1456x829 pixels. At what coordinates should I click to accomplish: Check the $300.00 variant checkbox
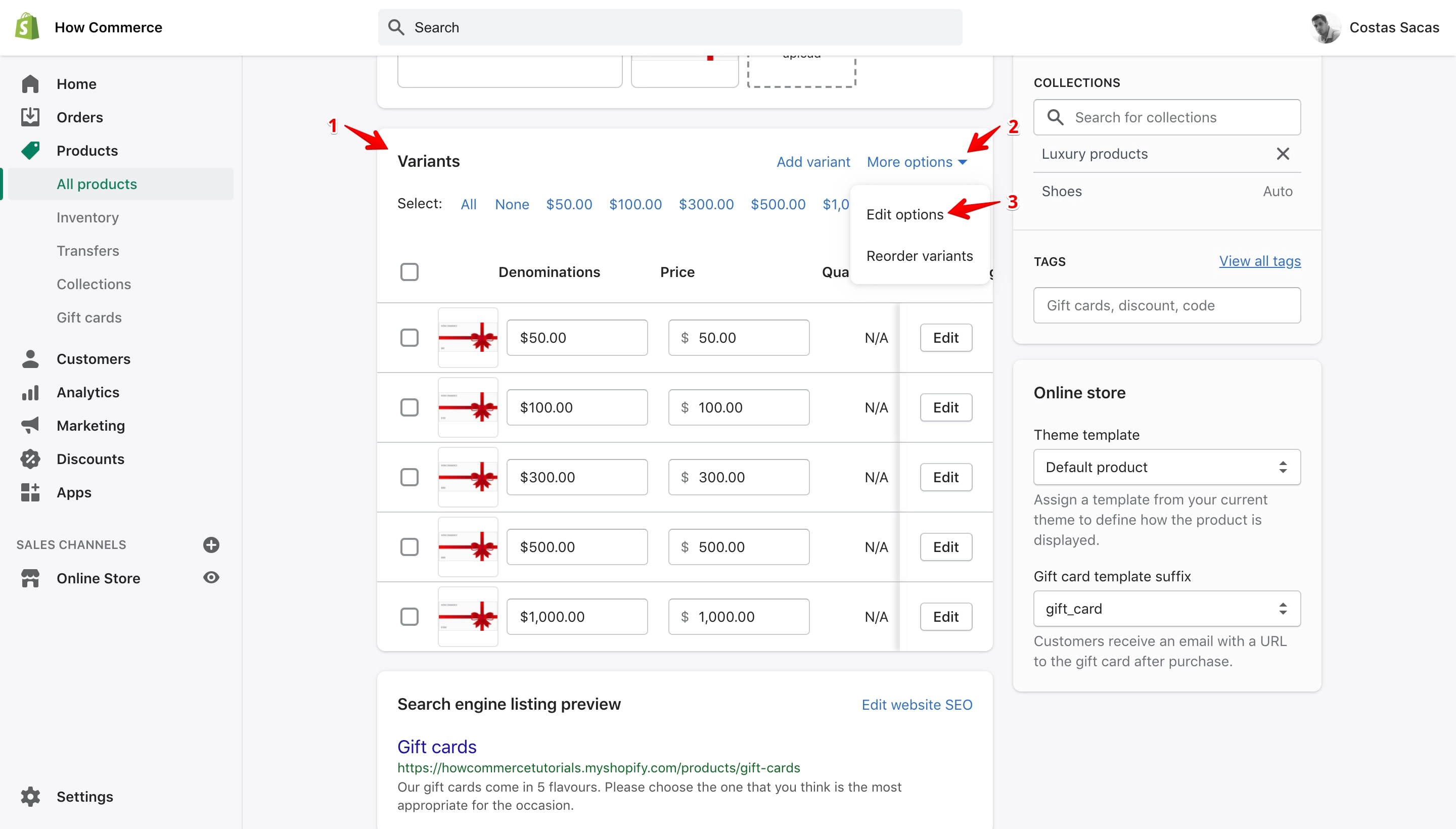click(x=409, y=477)
